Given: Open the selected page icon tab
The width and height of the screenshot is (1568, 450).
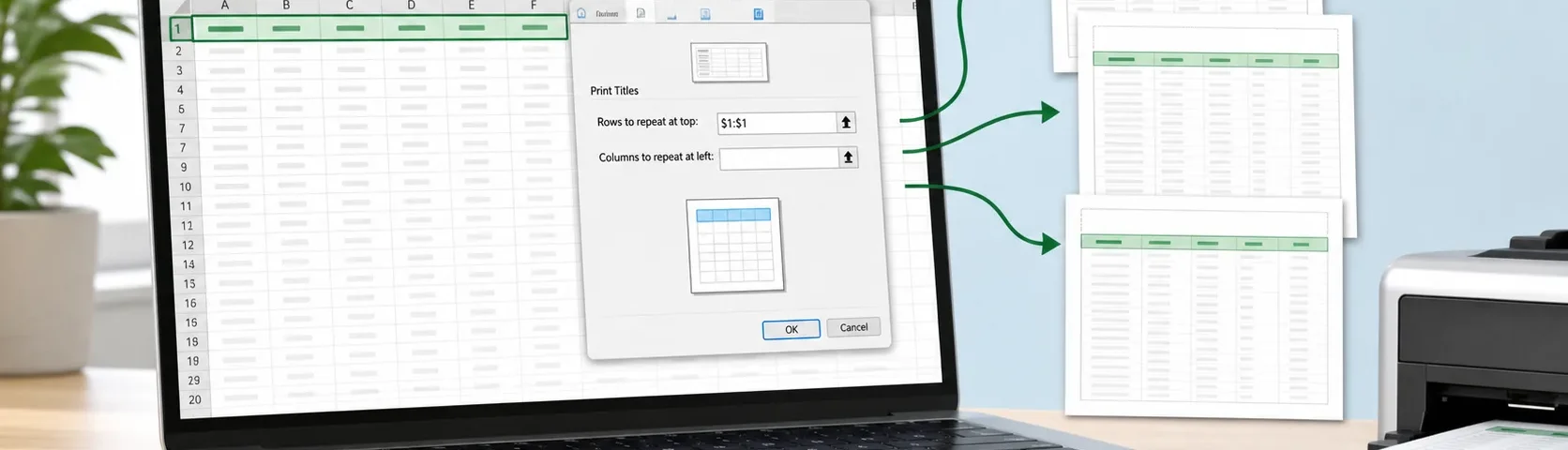Looking at the screenshot, I should coord(641,13).
